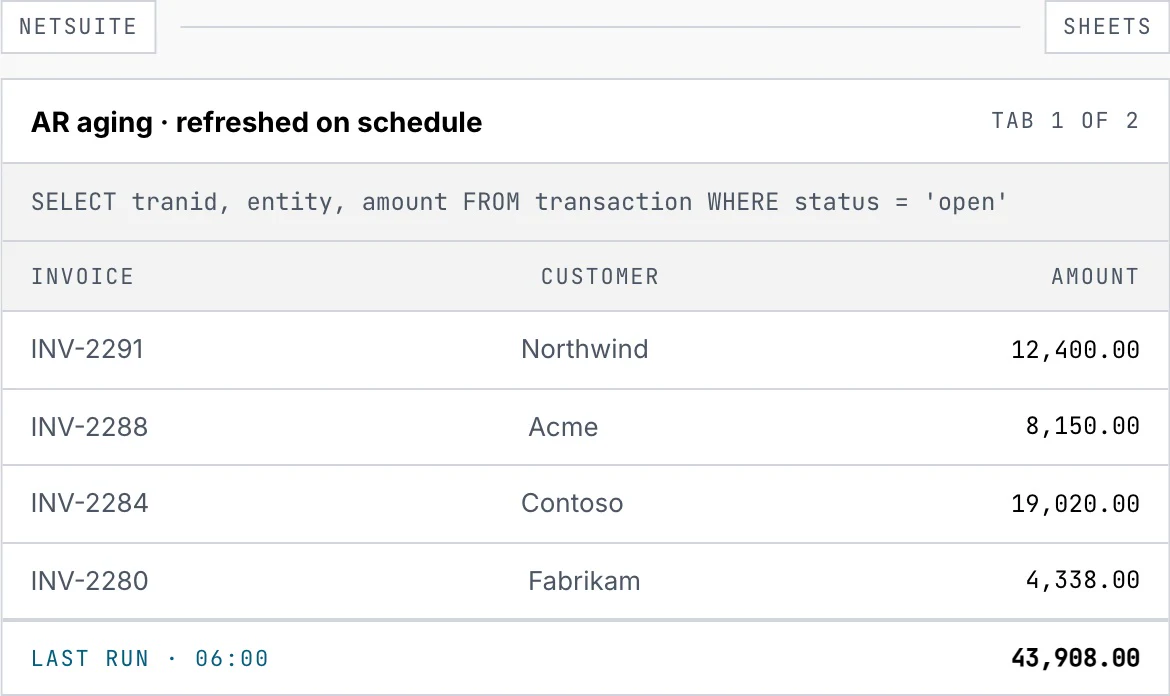The image size is (1170, 696).
Task: Click the 19,020.00 amount cell
Action: coord(1075,504)
